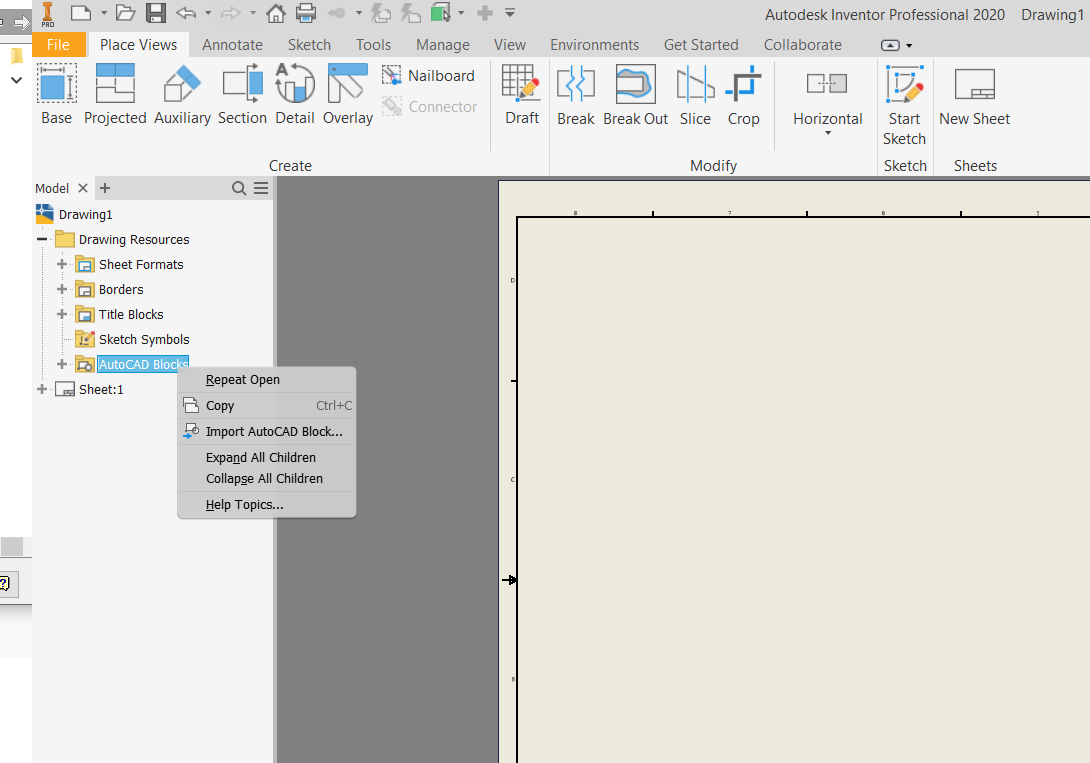Search the Model browser
Image resolution: width=1090 pixels, height=763 pixels.
pos(238,188)
